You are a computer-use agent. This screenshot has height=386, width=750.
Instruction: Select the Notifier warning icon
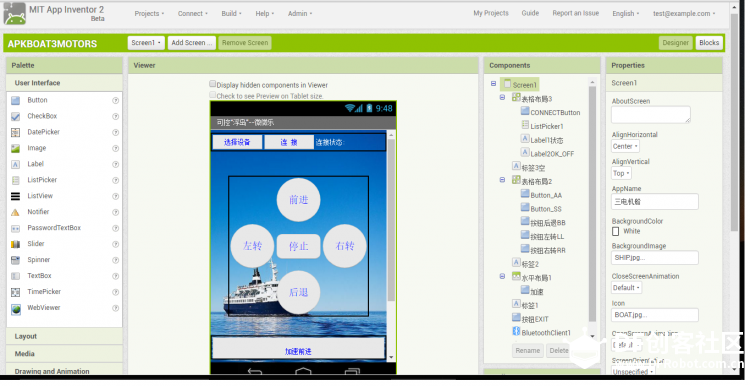click(x=15, y=212)
